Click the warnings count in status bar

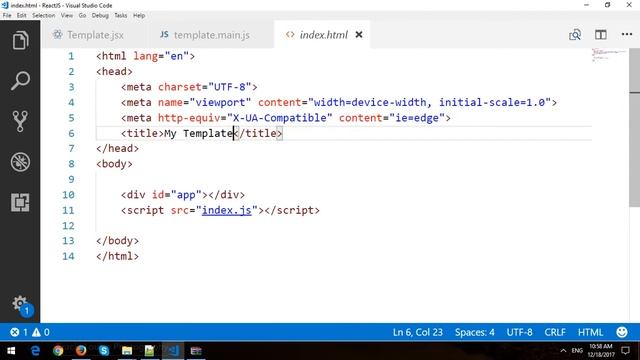coord(41,332)
